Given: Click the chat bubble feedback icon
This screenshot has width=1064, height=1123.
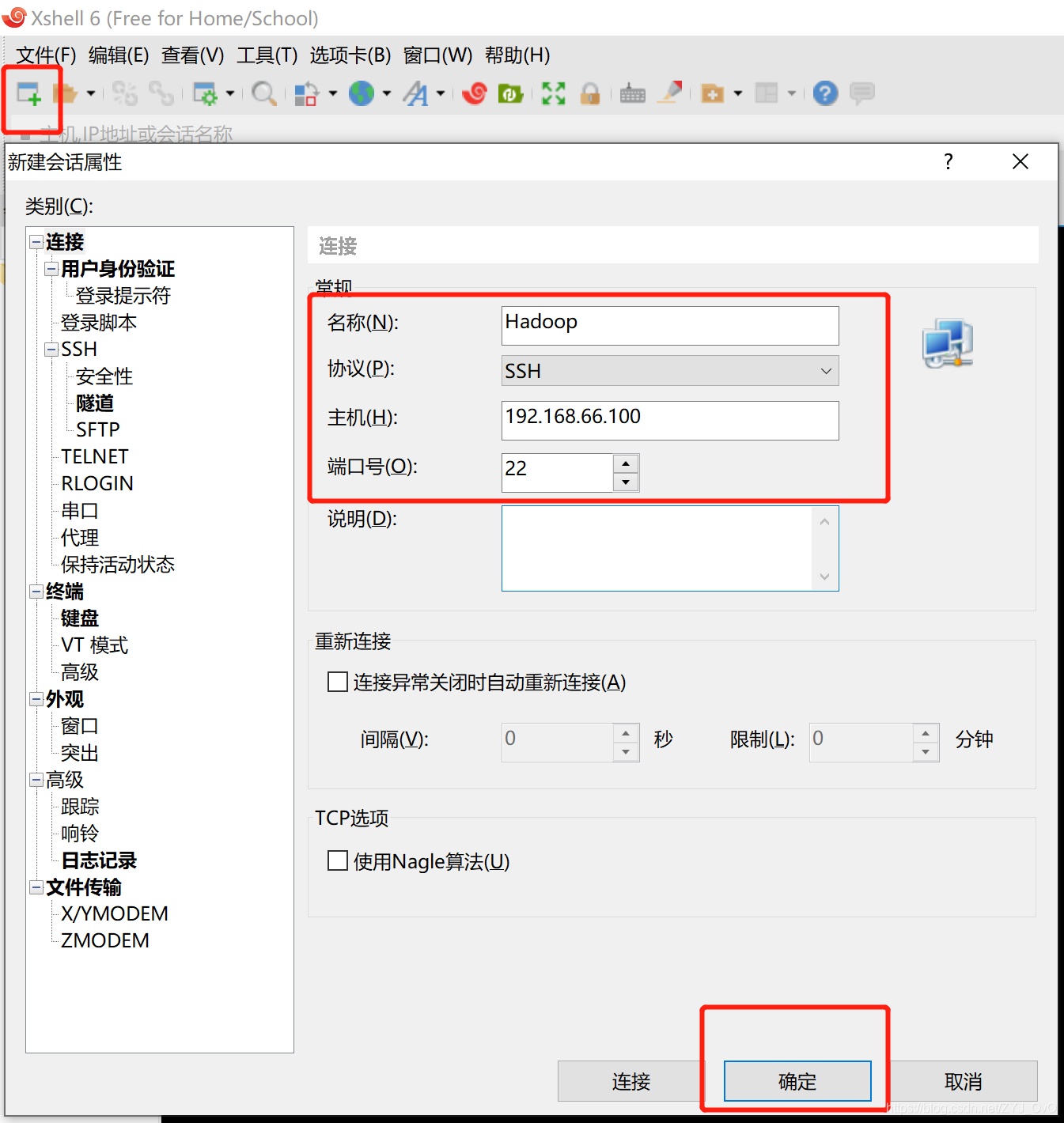Looking at the screenshot, I should point(861,93).
